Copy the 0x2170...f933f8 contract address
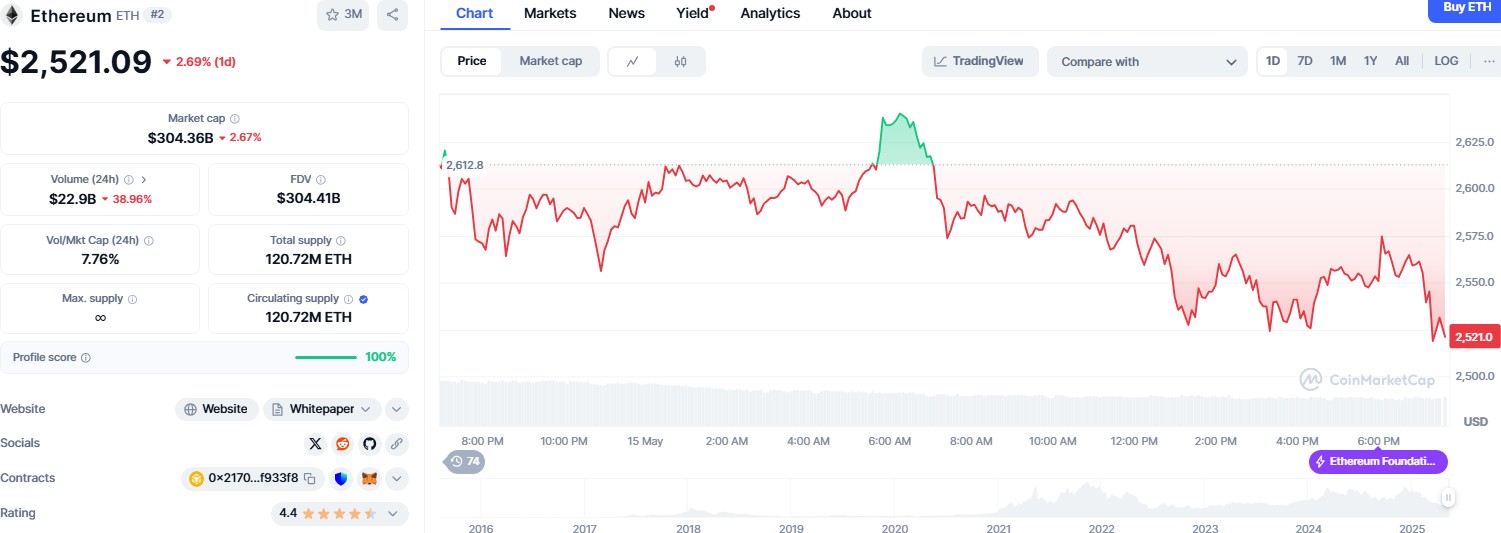This screenshot has width=1501, height=533. click(x=310, y=478)
